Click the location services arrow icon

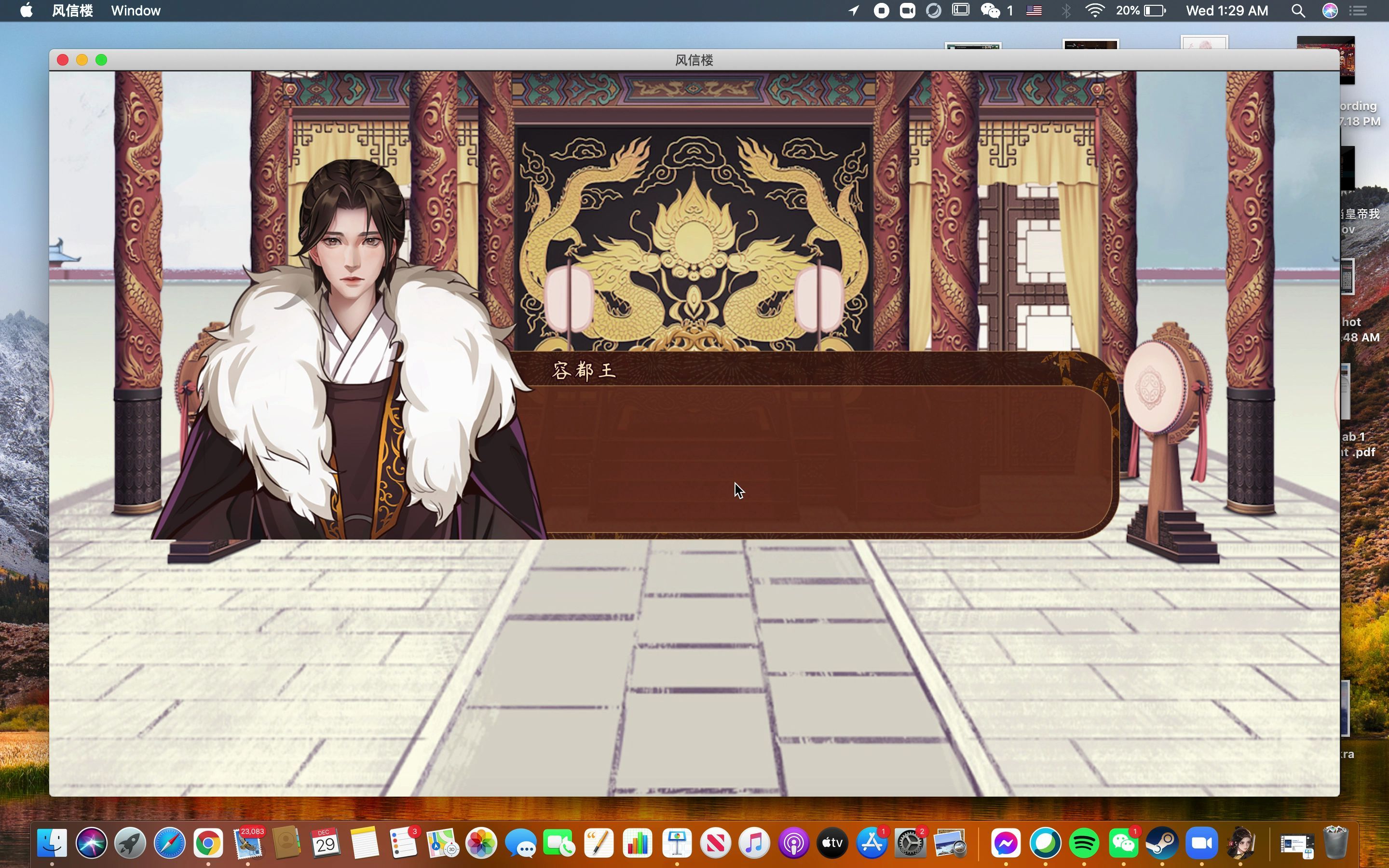click(854, 10)
